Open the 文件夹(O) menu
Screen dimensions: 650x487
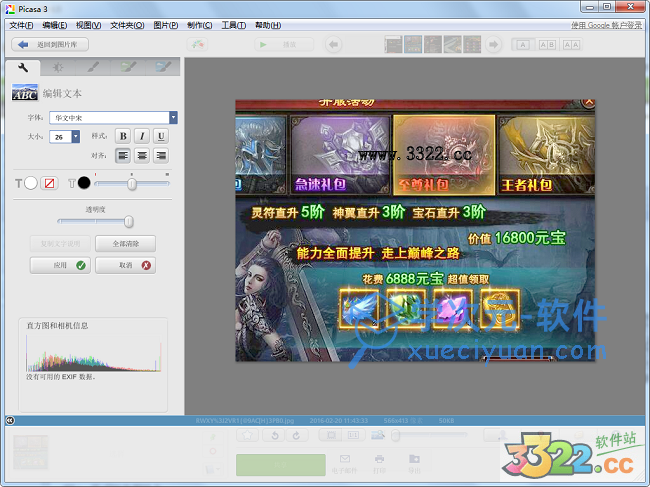(127, 25)
